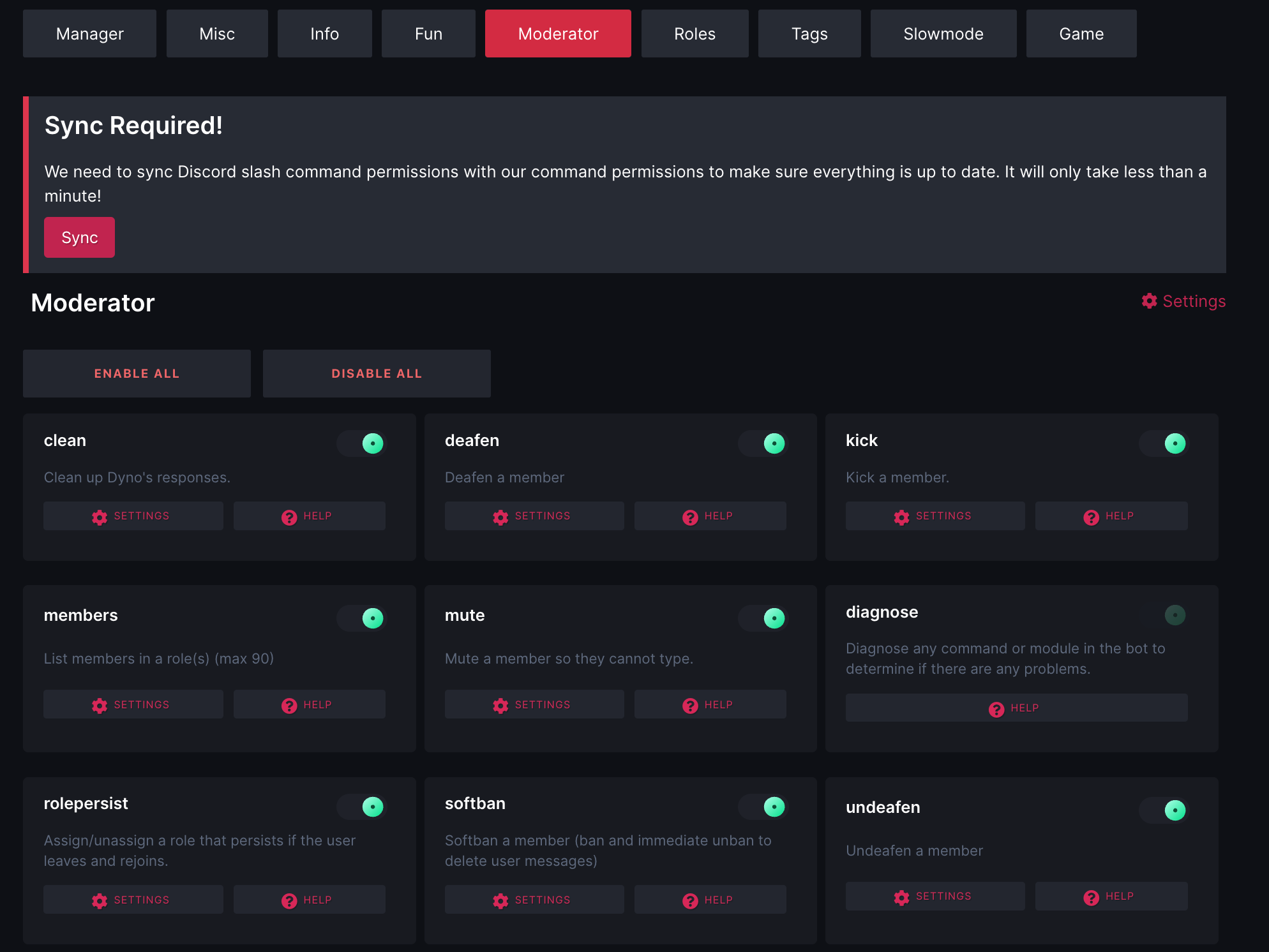This screenshot has width=1269, height=952.
Task: Click the gear icon beside Moderator Settings
Action: pos(1149,301)
